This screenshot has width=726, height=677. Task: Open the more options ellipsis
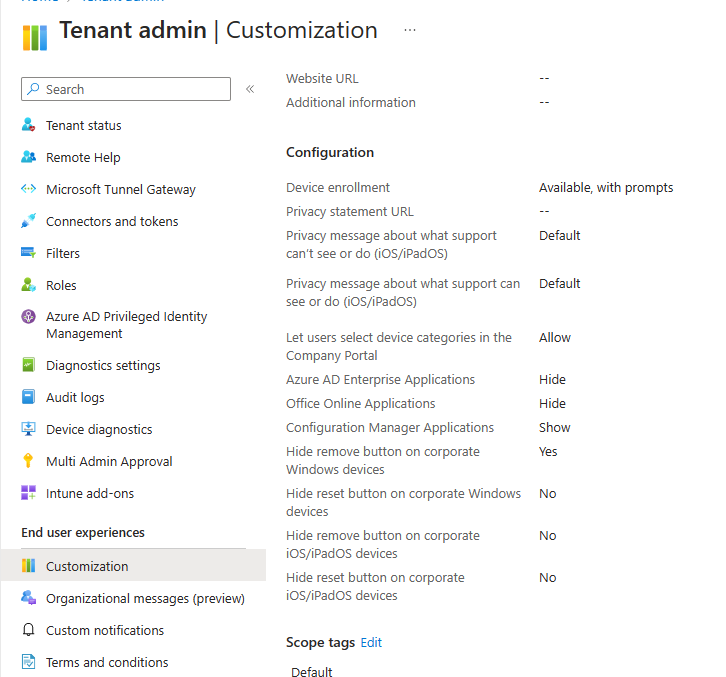click(410, 30)
